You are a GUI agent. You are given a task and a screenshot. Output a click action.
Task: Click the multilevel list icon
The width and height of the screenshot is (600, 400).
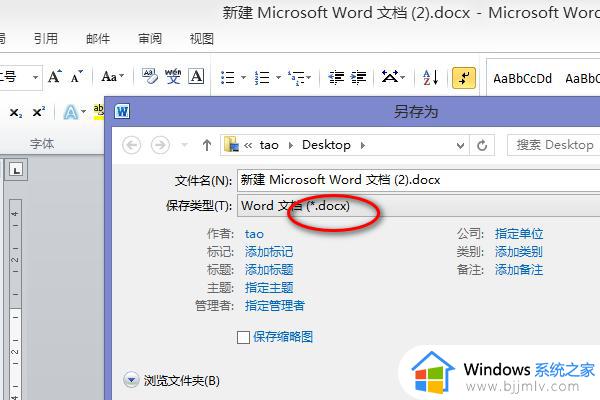296,78
